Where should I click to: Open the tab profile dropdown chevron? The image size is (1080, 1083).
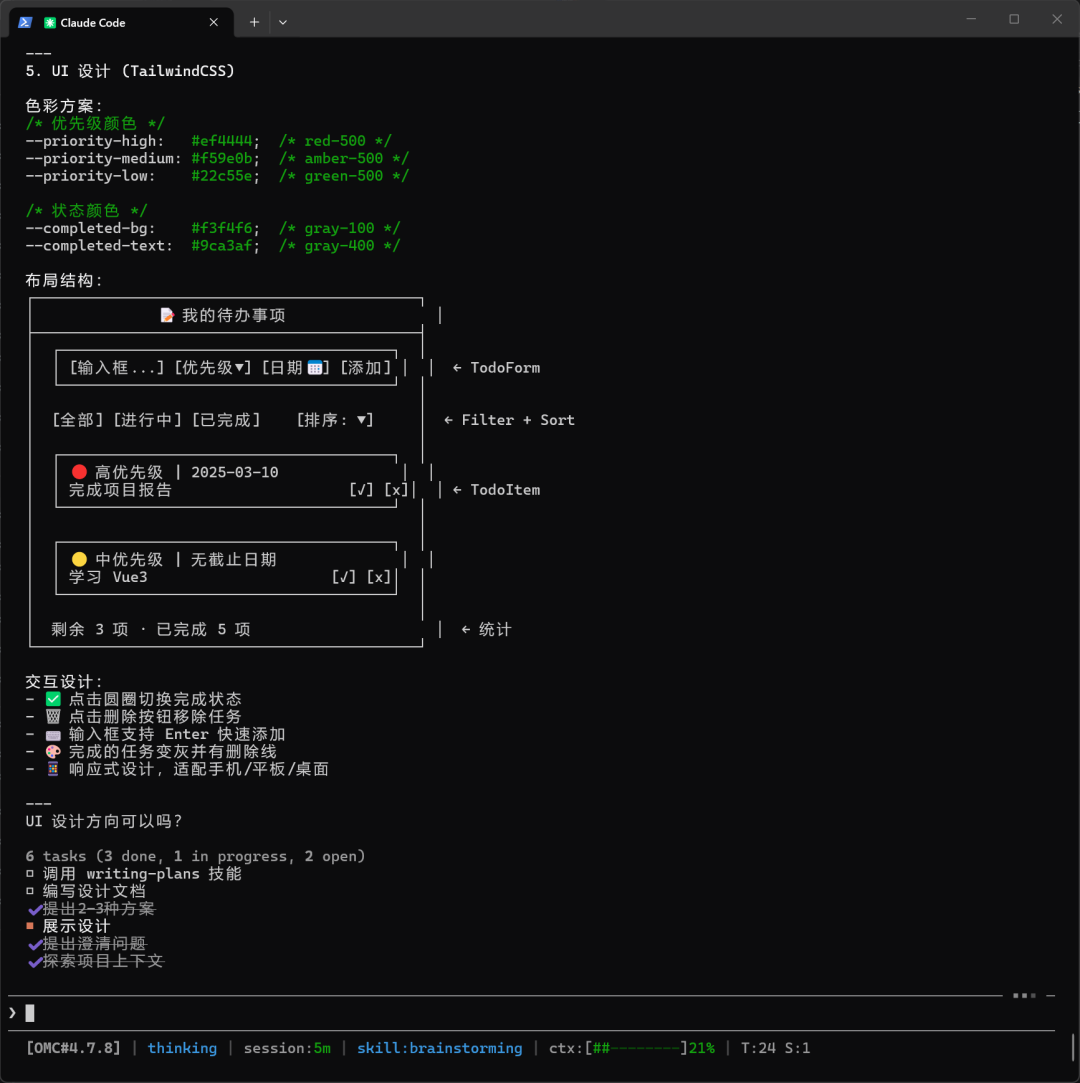coord(283,22)
